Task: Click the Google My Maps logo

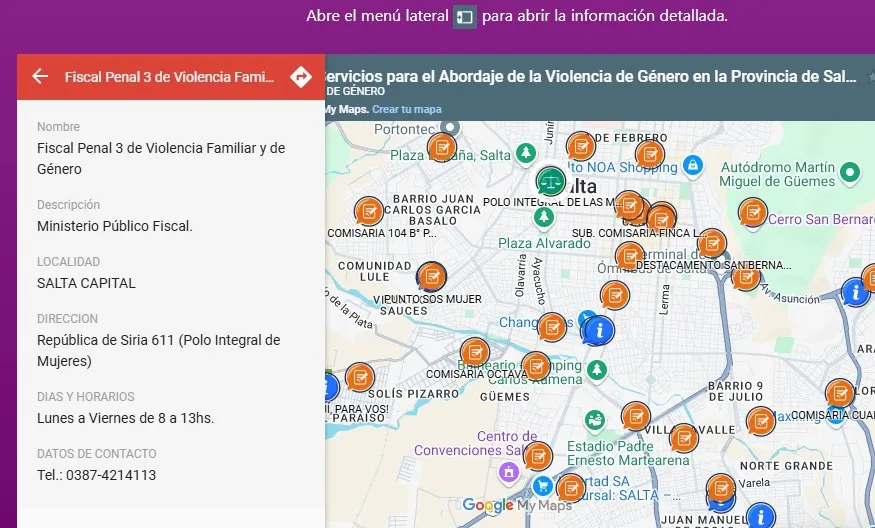Action: (x=517, y=506)
